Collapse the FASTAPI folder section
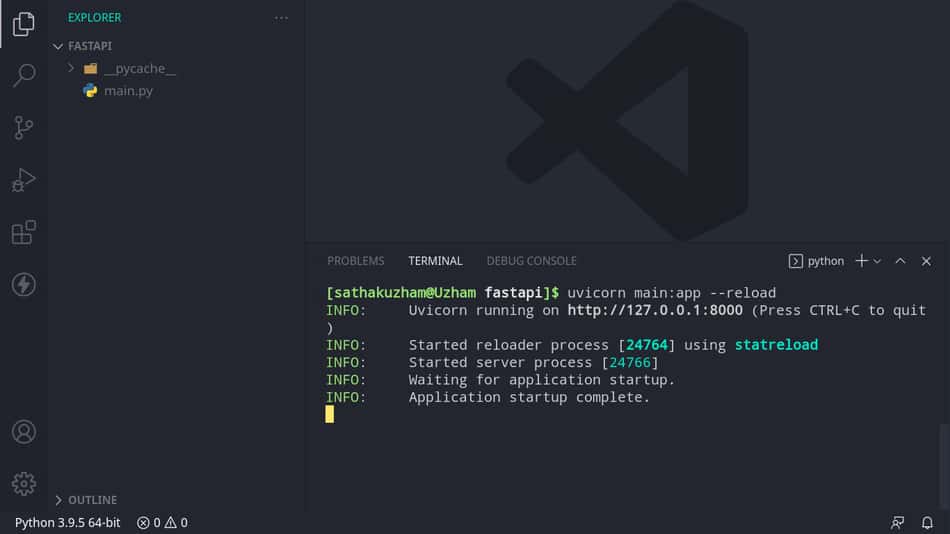Screen dimensions: 950x534 84,46
